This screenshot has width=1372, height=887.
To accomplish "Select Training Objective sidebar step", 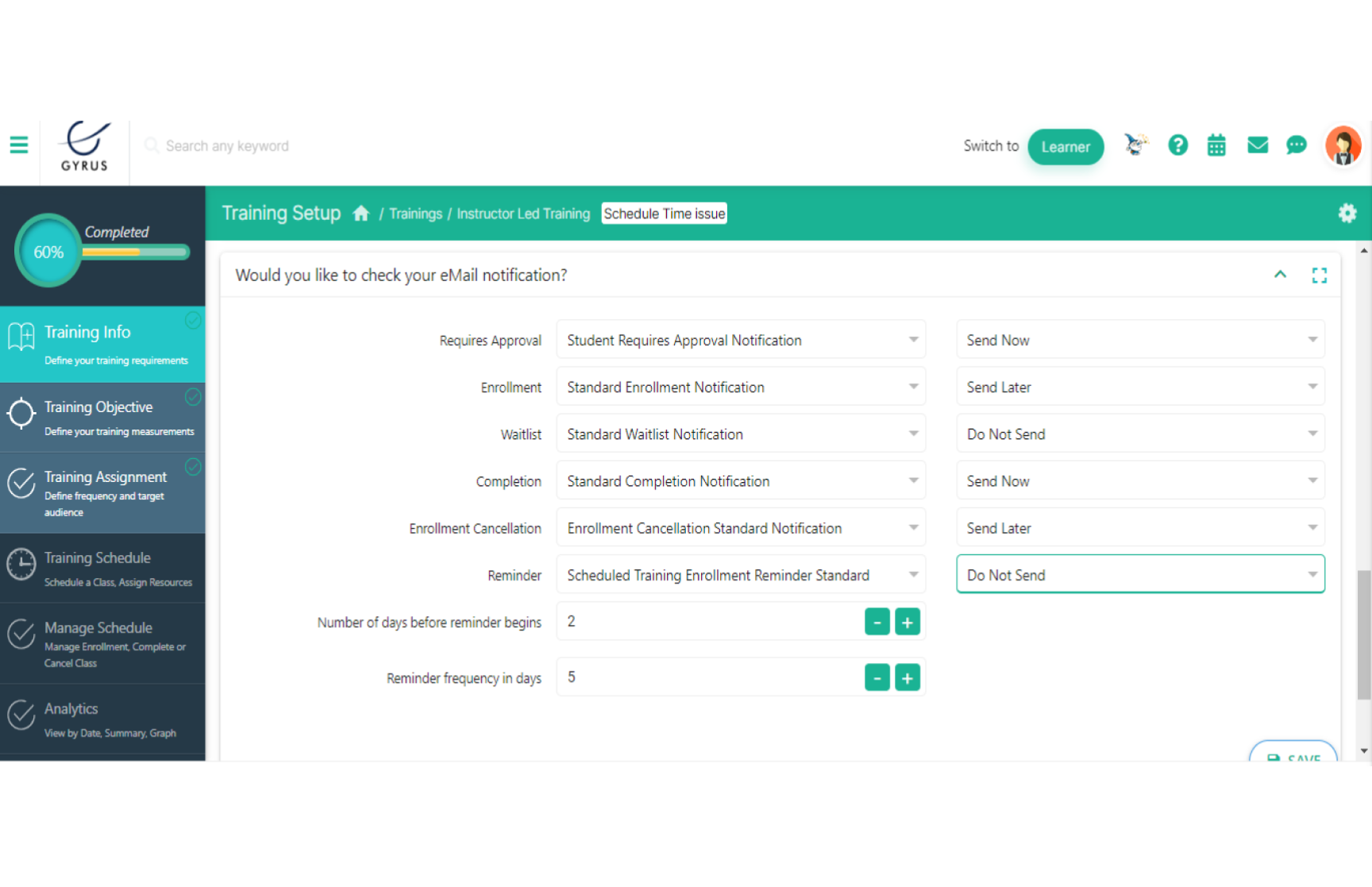I will 102,418.
